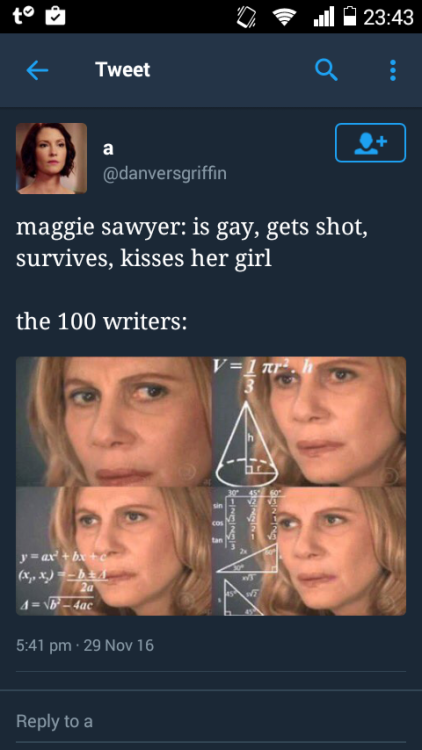422x750 pixels.
Task: Tap the back arrow icon
Action: click(x=37, y=70)
